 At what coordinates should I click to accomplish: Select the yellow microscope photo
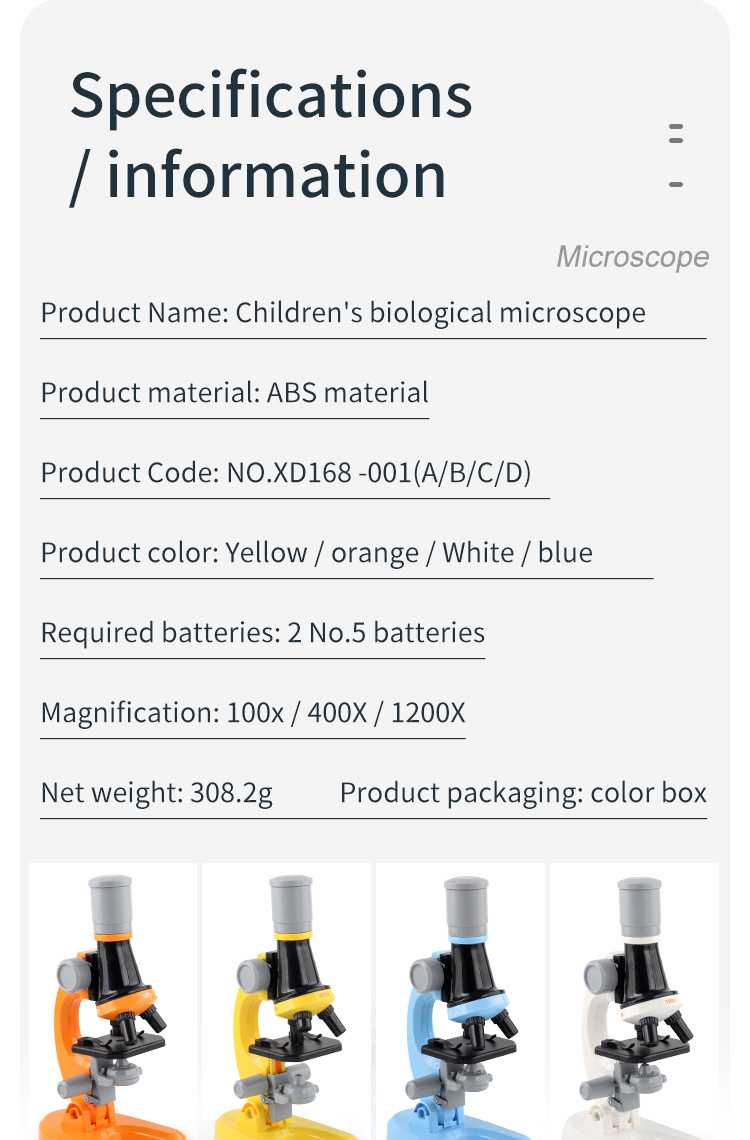287,1000
